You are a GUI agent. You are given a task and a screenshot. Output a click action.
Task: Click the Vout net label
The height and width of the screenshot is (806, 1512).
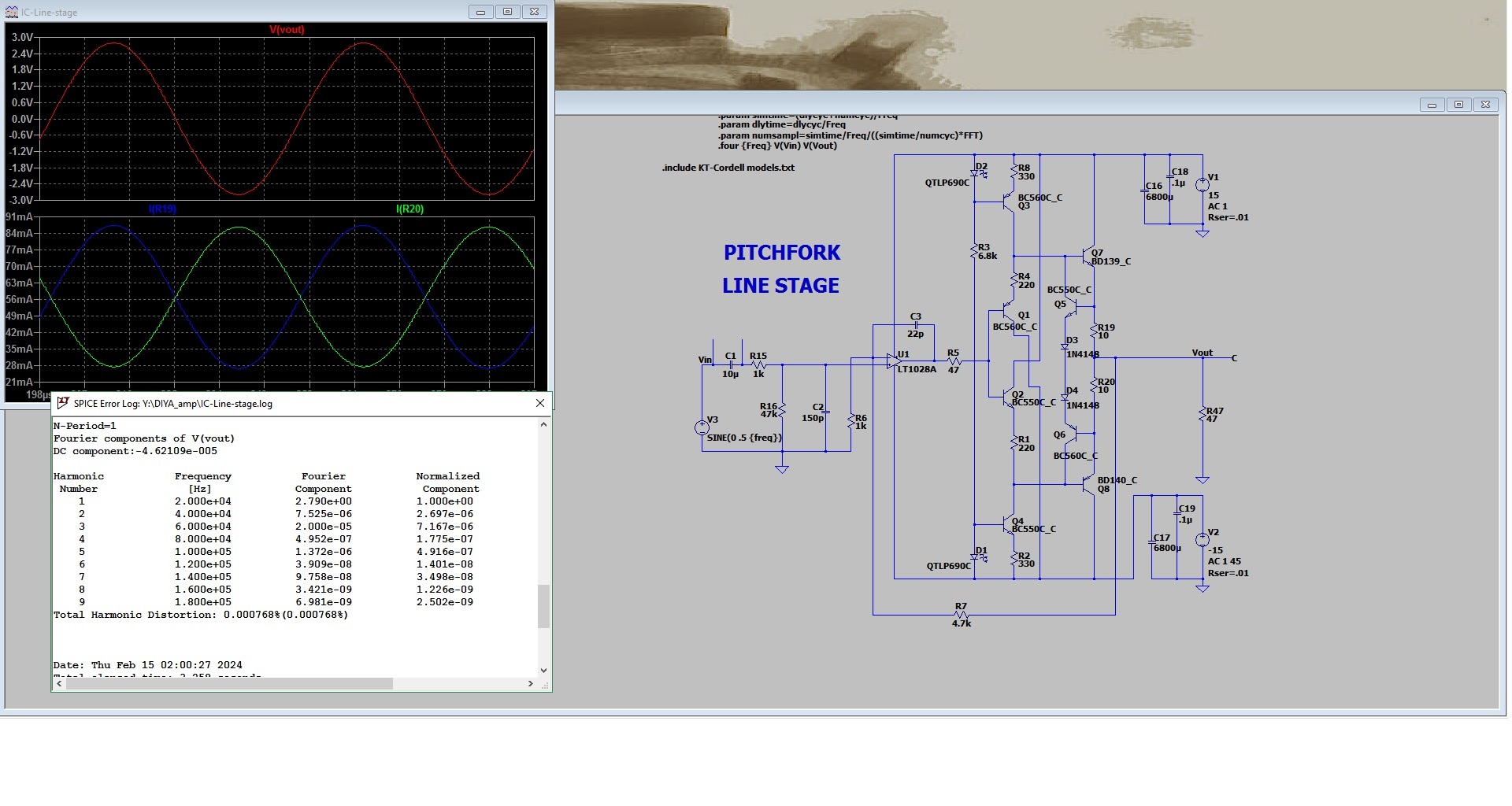1202,353
